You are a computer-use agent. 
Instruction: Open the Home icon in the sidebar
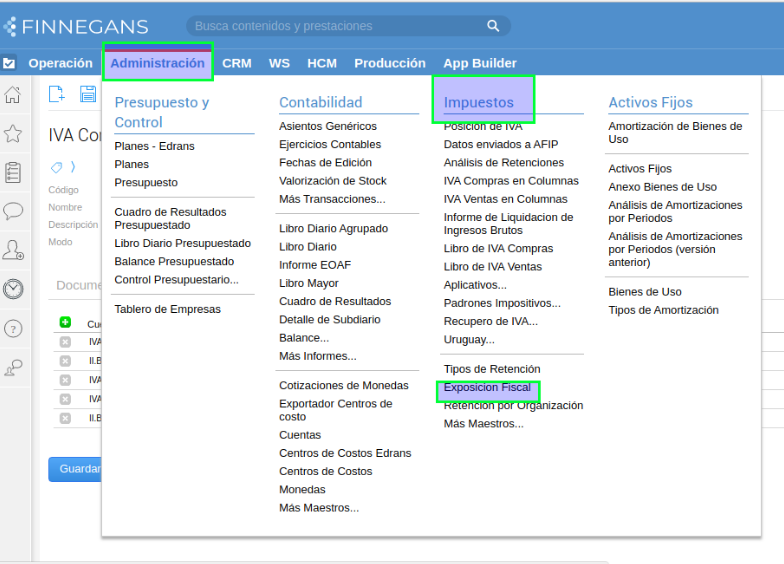tap(12, 94)
